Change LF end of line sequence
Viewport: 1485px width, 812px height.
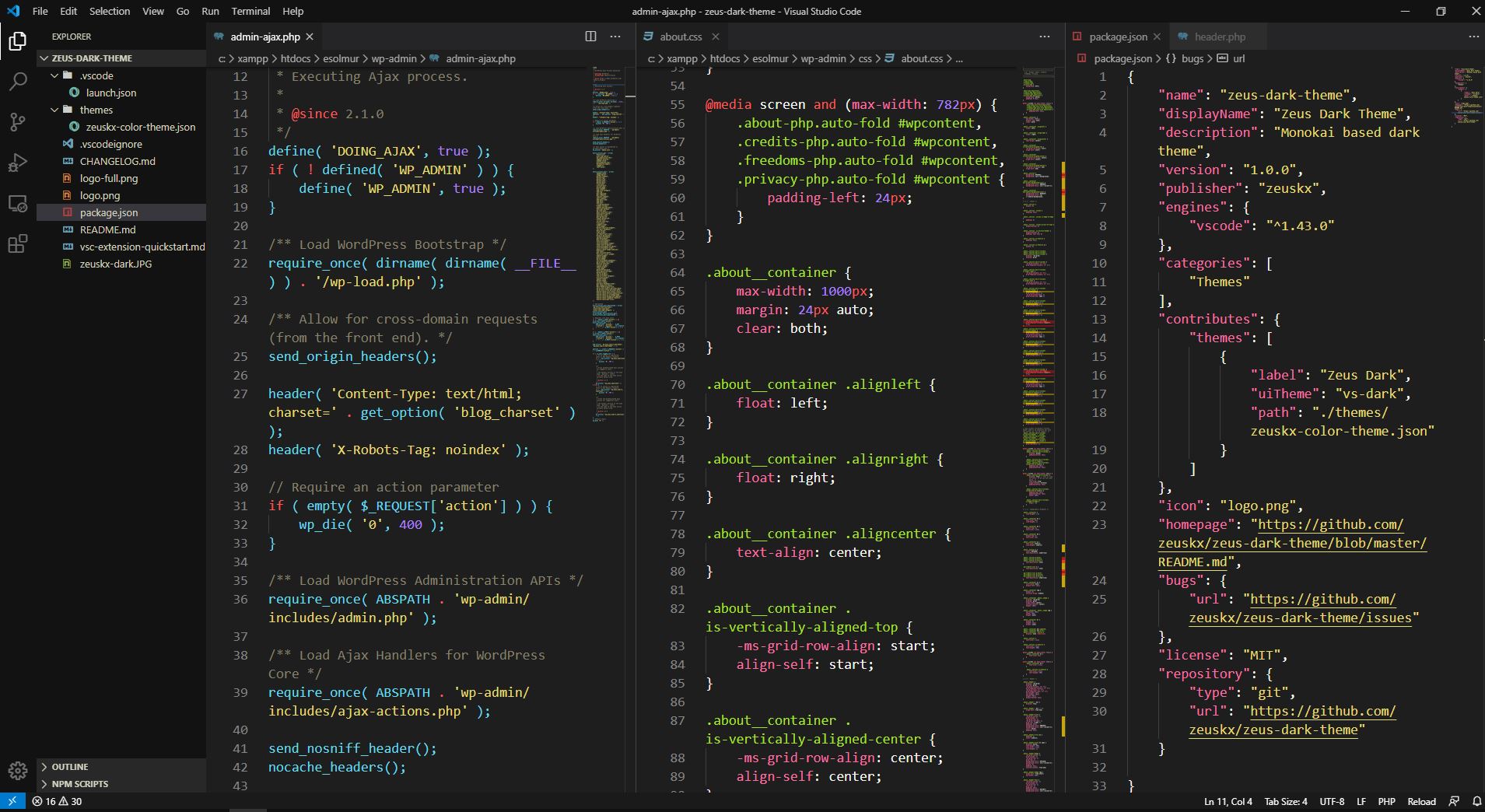point(1361,801)
